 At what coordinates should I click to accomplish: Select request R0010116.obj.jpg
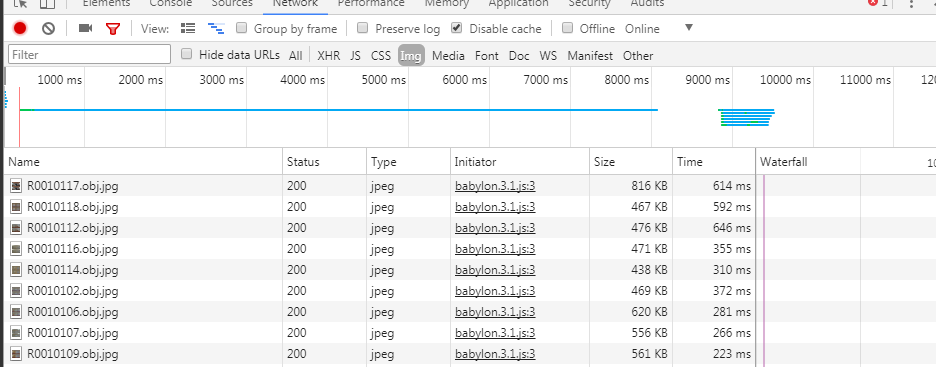tap(73, 249)
